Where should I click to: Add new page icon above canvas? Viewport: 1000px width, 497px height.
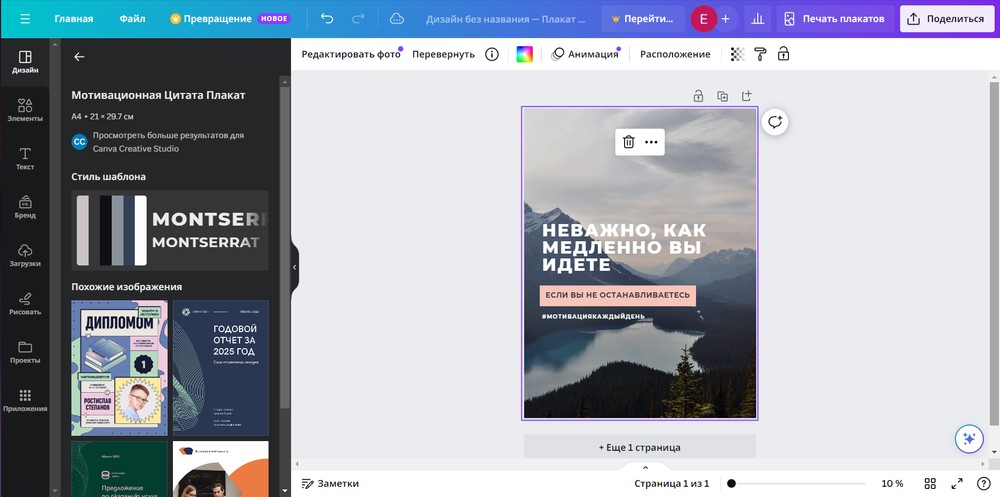pyautogui.click(x=747, y=96)
